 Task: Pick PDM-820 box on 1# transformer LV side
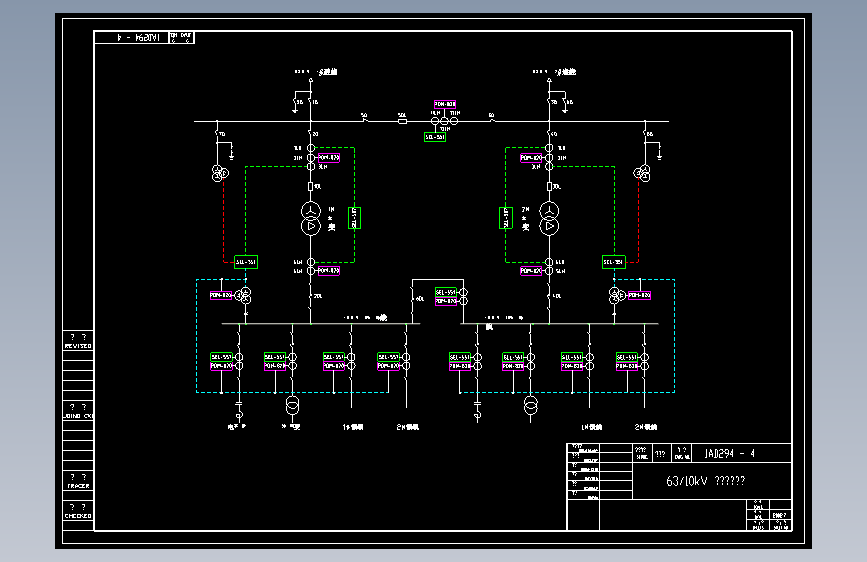[x=329, y=270]
